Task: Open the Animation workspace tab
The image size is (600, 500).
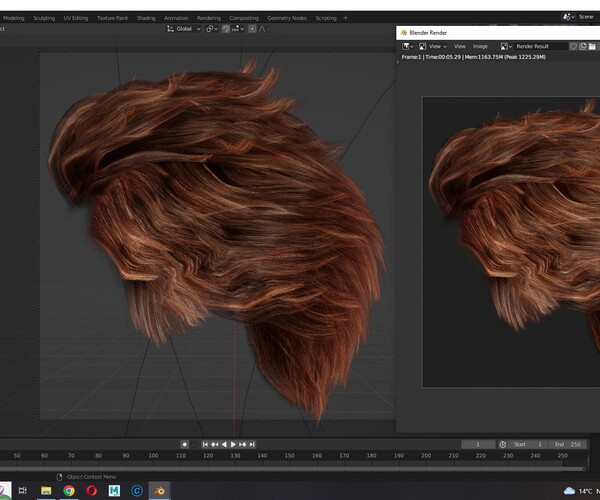Action: click(x=176, y=18)
